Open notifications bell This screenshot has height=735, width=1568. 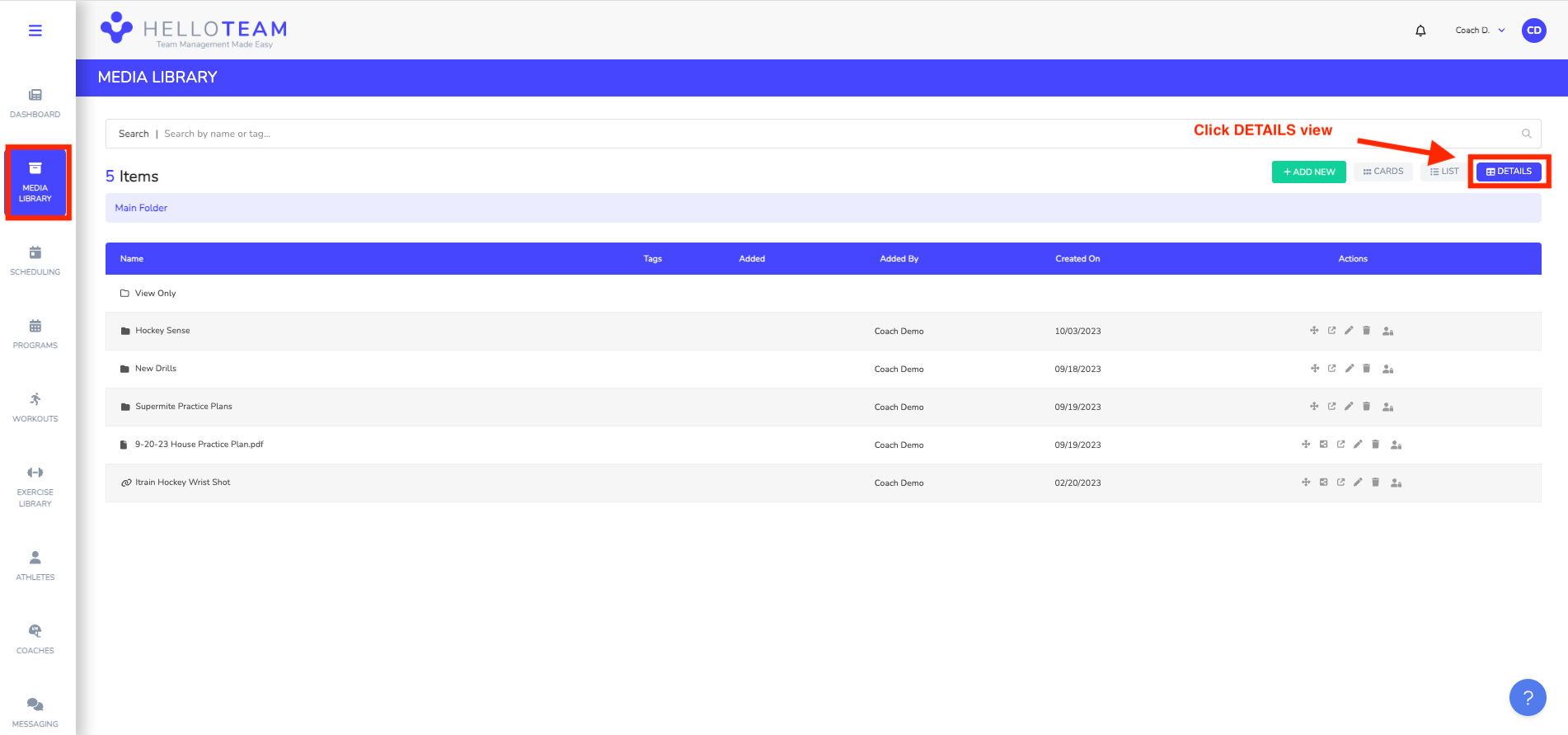(x=1420, y=31)
